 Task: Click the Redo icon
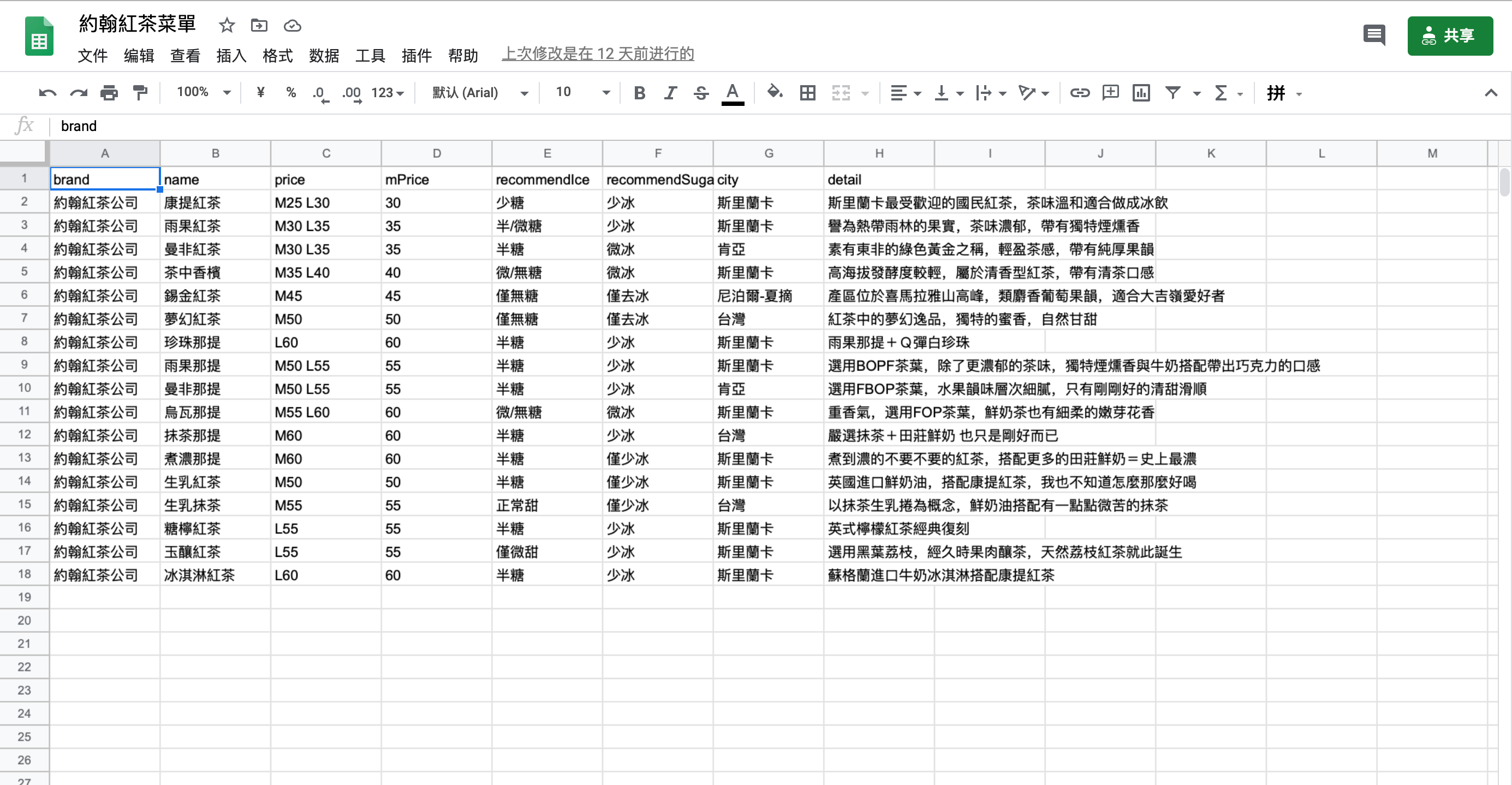78,93
